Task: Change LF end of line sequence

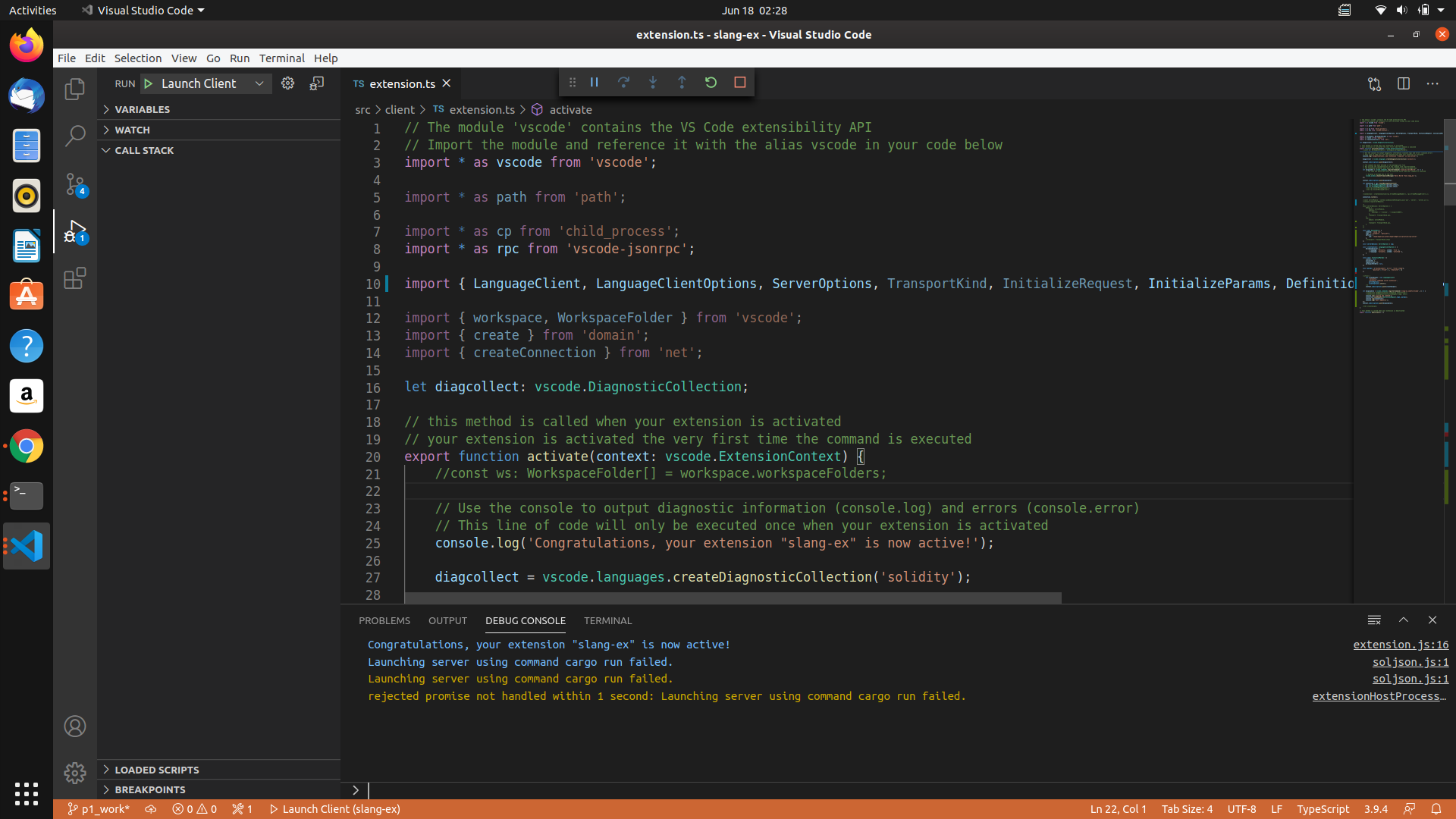Action: coord(1276,809)
